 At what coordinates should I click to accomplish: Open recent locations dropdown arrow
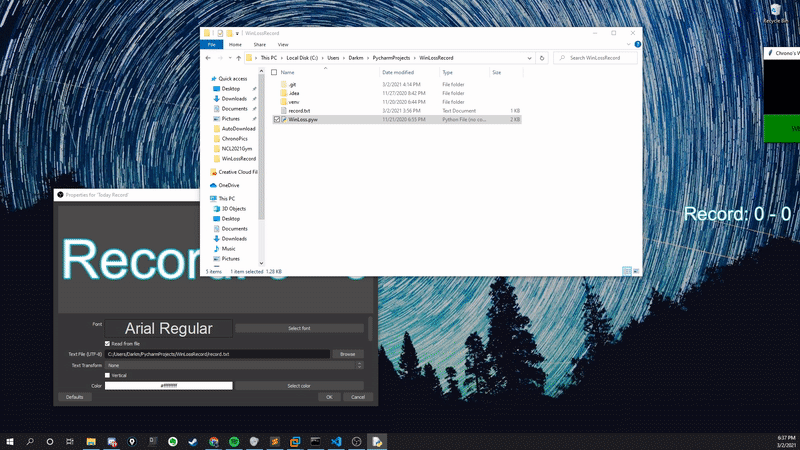point(230,58)
